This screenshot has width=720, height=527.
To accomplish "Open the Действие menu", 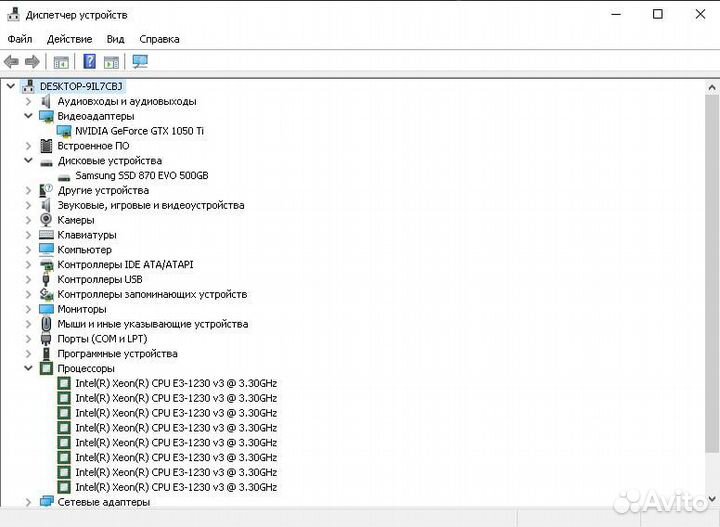I will pyautogui.click(x=69, y=39).
